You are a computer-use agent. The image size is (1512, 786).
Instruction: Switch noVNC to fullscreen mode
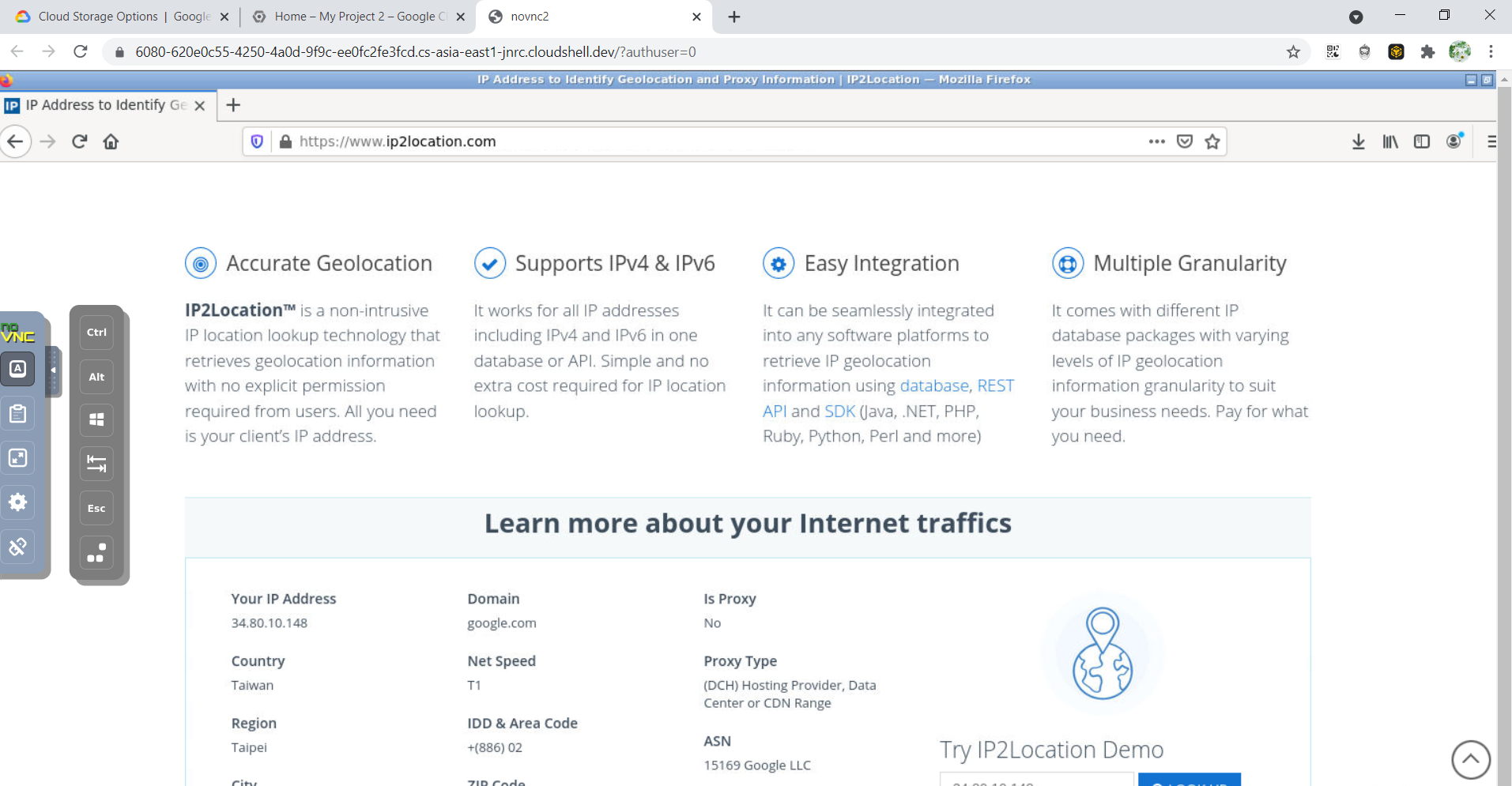click(17, 458)
